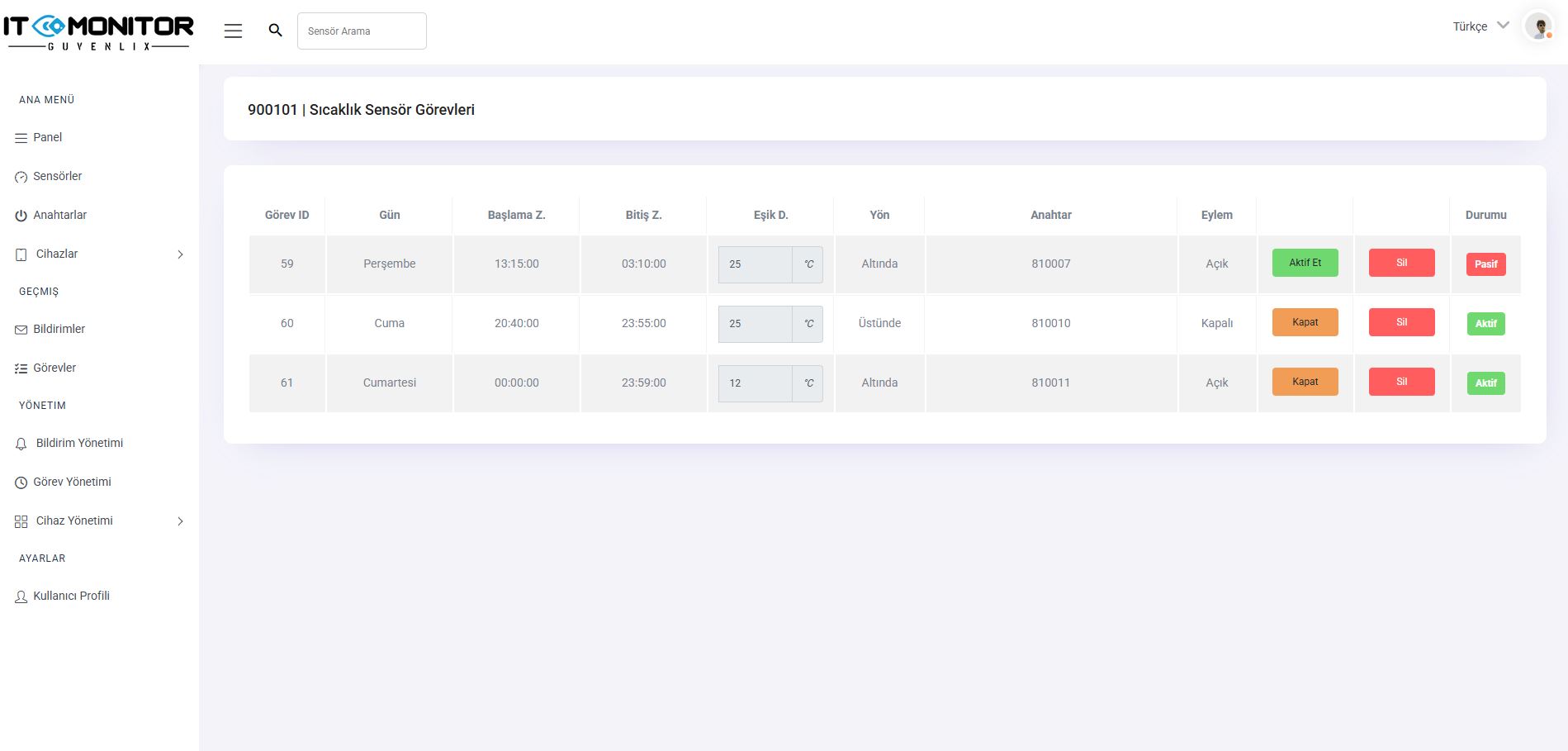This screenshot has height=751, width=1568.
Task: Focus the Sensör Arama search field
Action: [362, 31]
